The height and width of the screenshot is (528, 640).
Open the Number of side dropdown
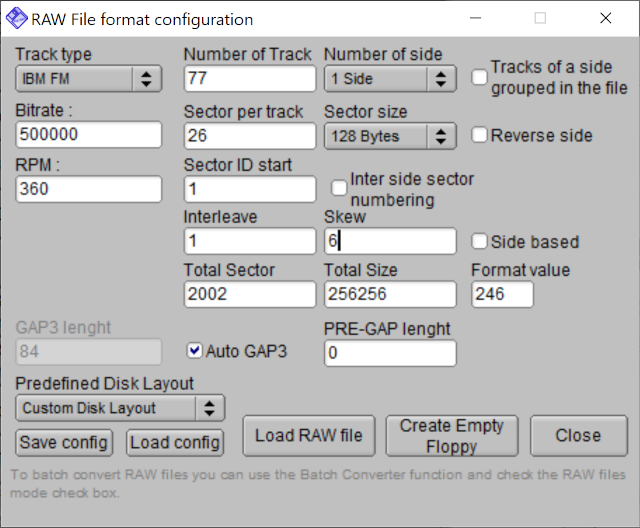pyautogui.click(x=390, y=78)
